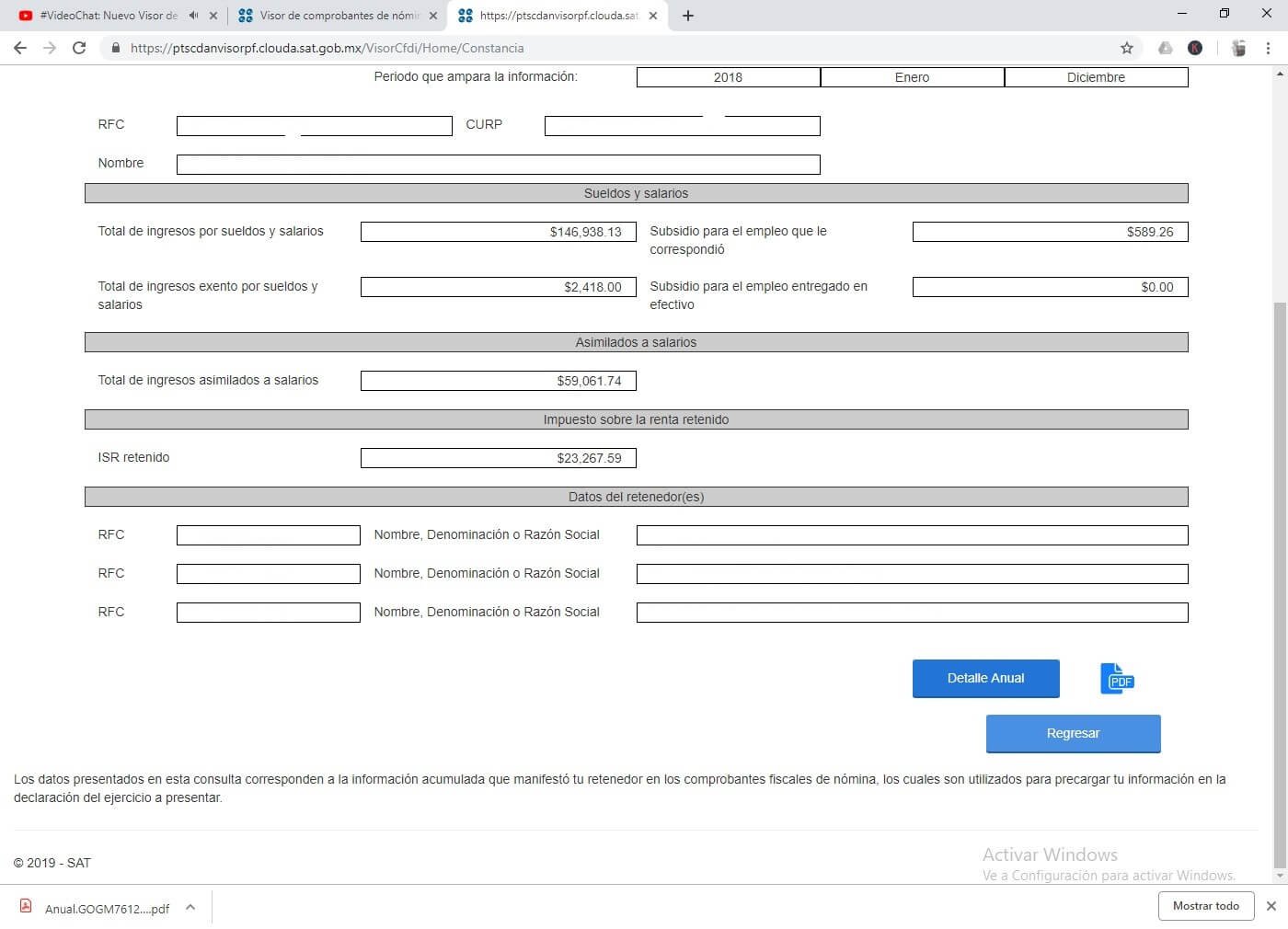Open the downloaded PDF file icon
Viewport: 1288px width, 929px height.
coord(26,906)
